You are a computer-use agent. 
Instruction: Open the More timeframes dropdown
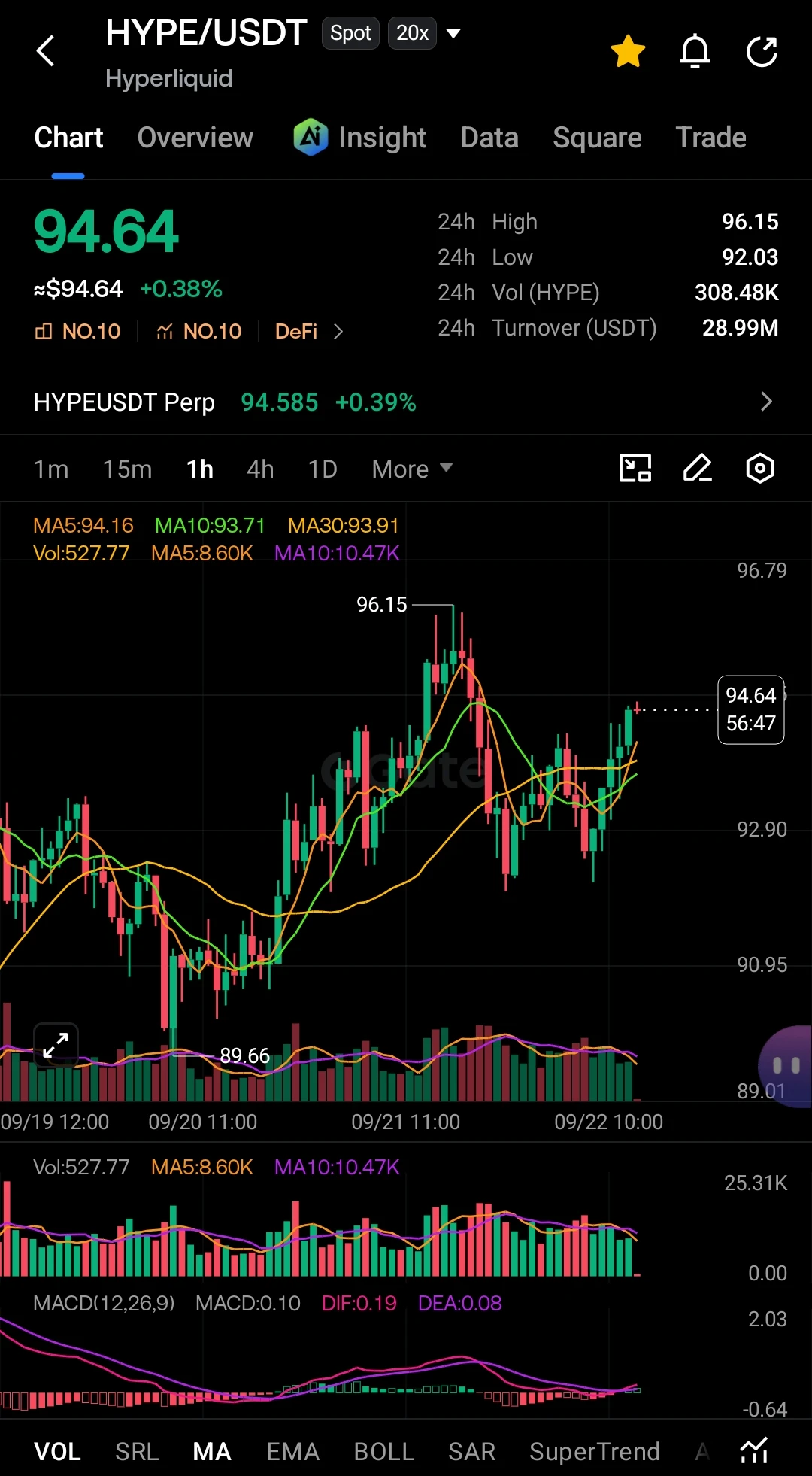pyautogui.click(x=412, y=469)
